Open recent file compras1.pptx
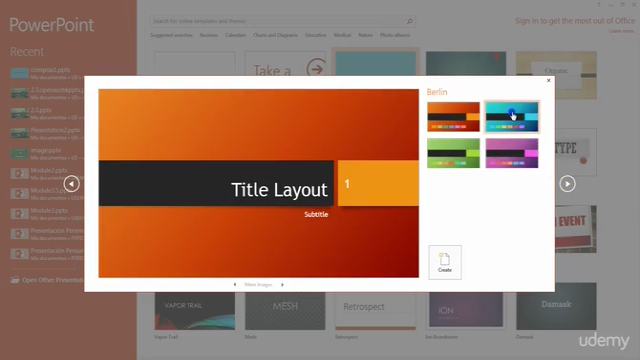640x360 pixels. tap(47, 73)
